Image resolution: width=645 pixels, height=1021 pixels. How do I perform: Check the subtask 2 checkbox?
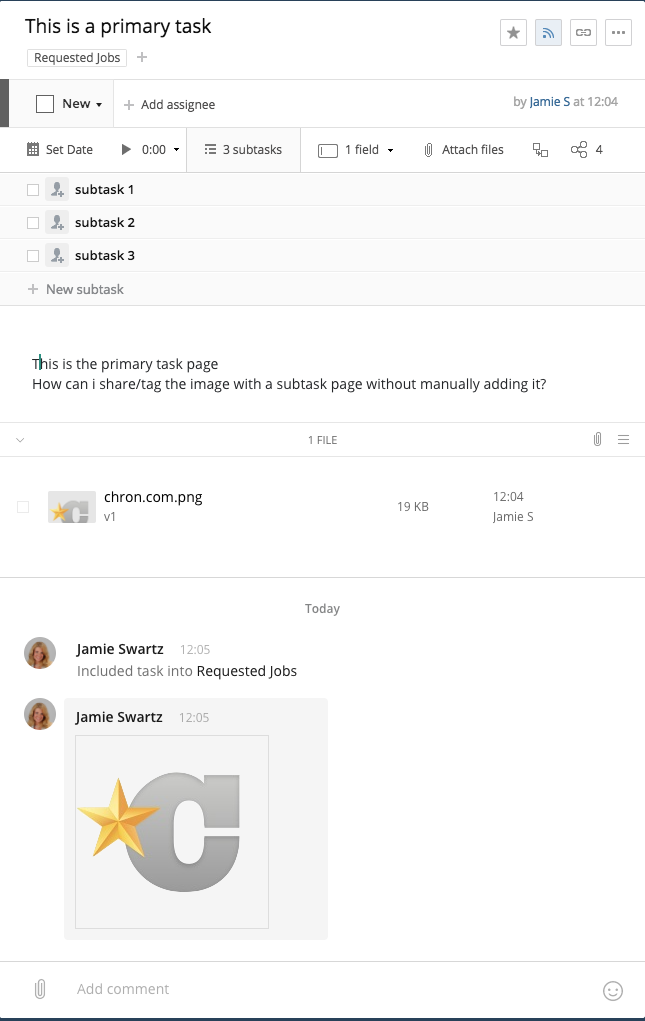(x=33, y=223)
